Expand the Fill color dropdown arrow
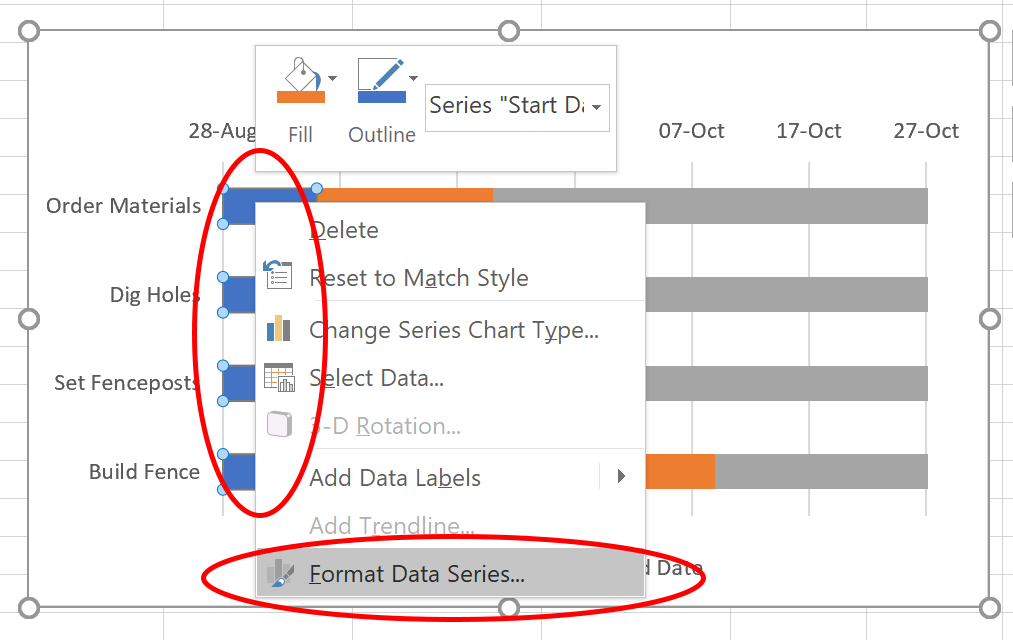 332,78
